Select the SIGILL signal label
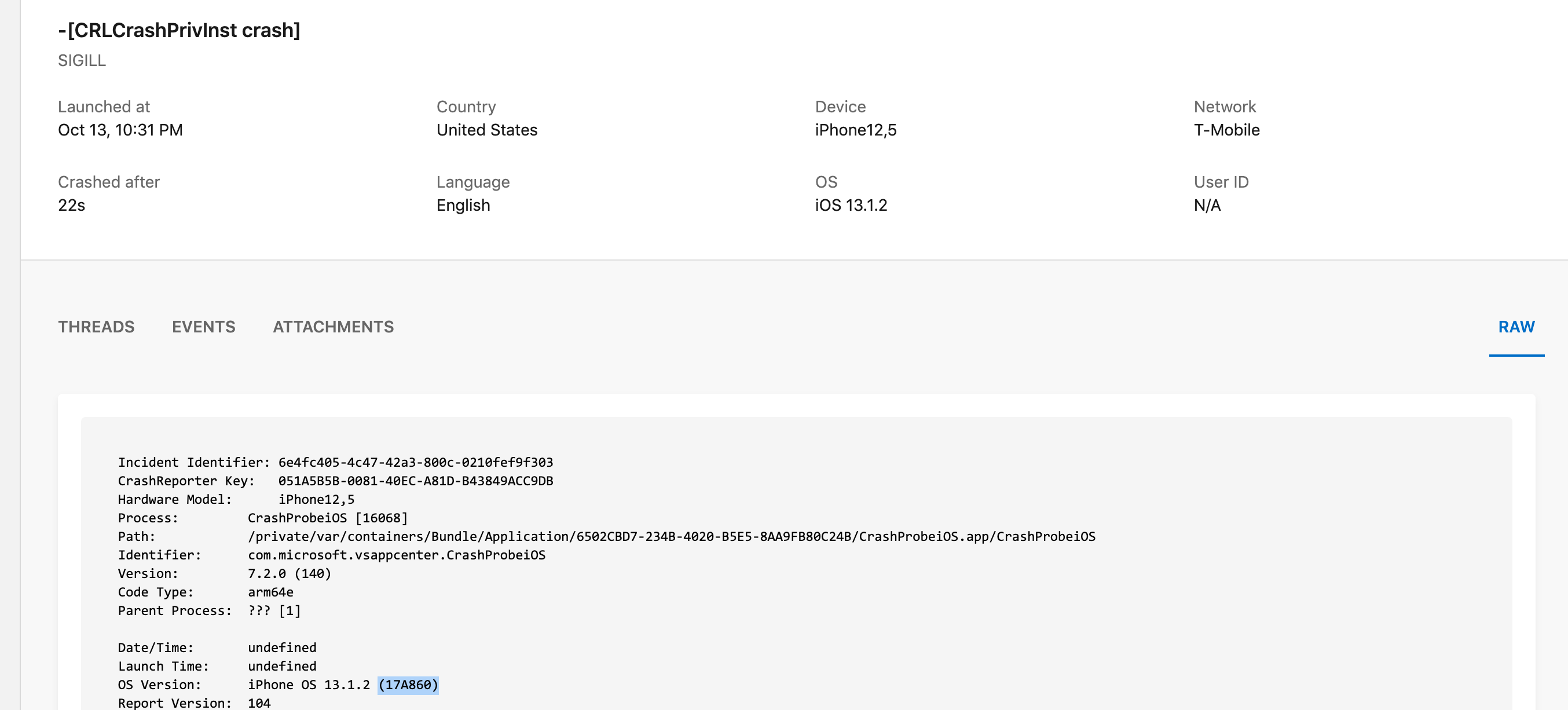The width and height of the screenshot is (1568, 710). coord(81,60)
